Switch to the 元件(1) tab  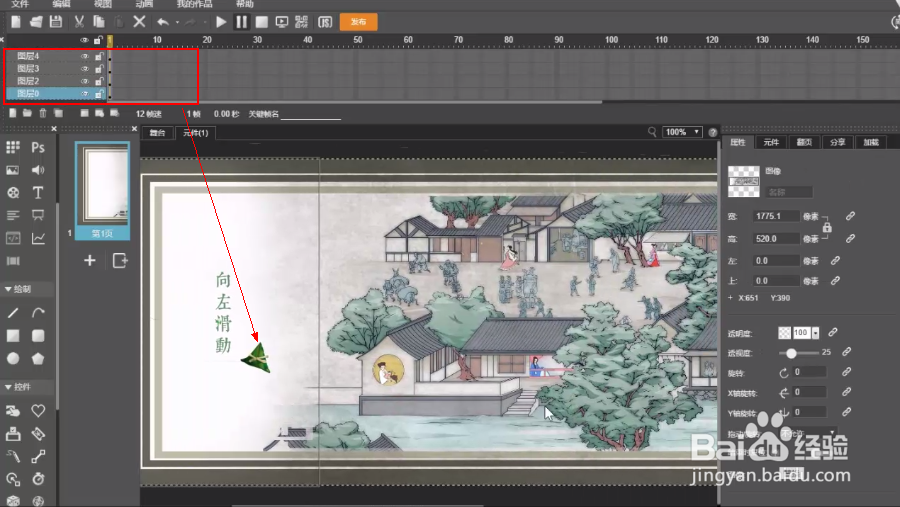pos(195,133)
